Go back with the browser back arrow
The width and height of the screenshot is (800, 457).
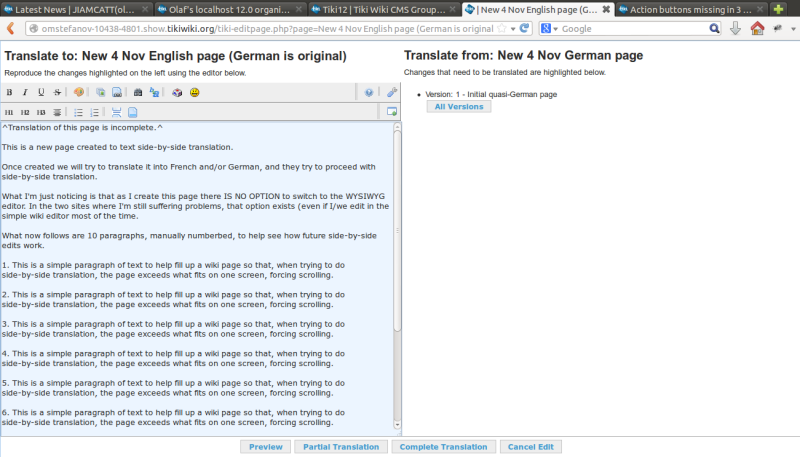10,29
